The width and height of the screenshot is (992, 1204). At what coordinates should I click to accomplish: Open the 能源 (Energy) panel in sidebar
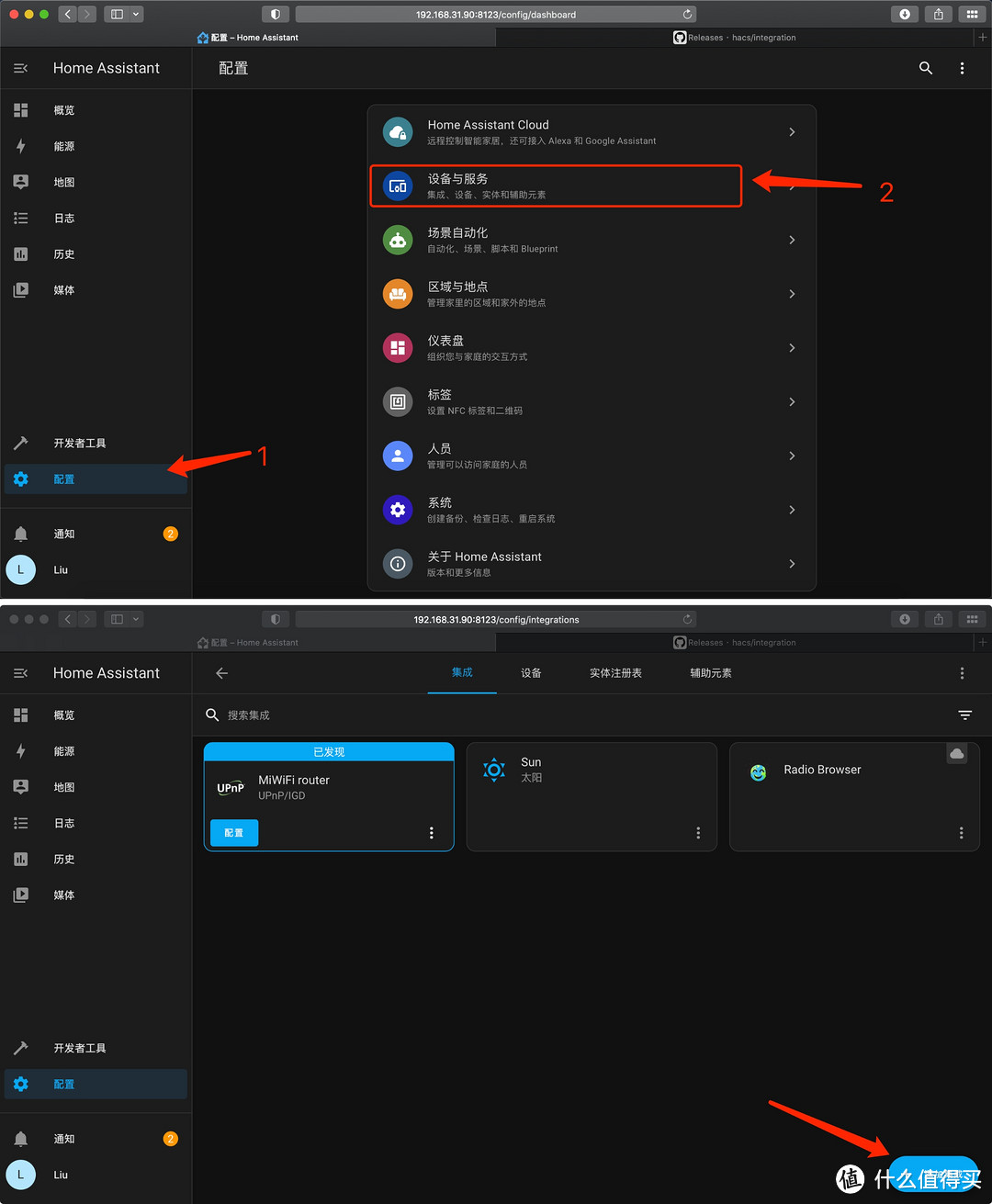pos(63,146)
